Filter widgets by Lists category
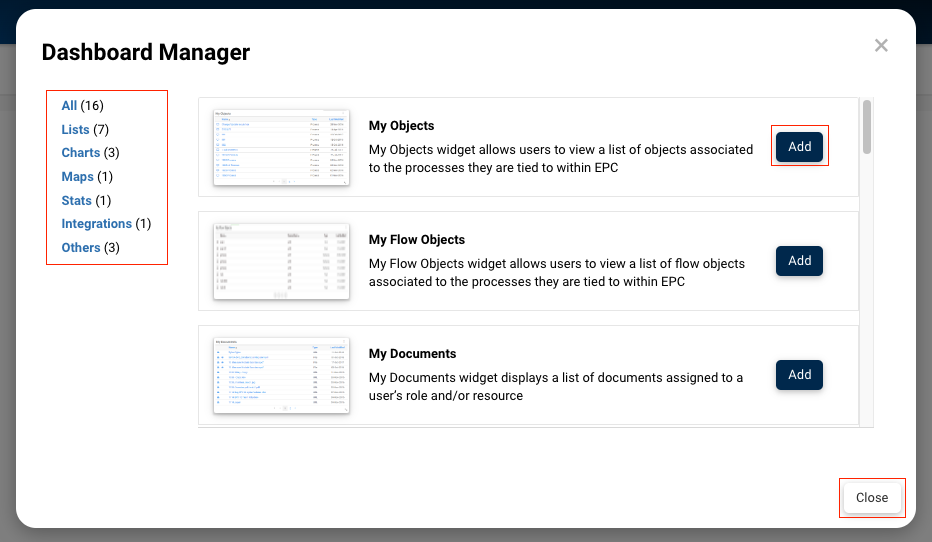The image size is (932, 542). pos(75,130)
